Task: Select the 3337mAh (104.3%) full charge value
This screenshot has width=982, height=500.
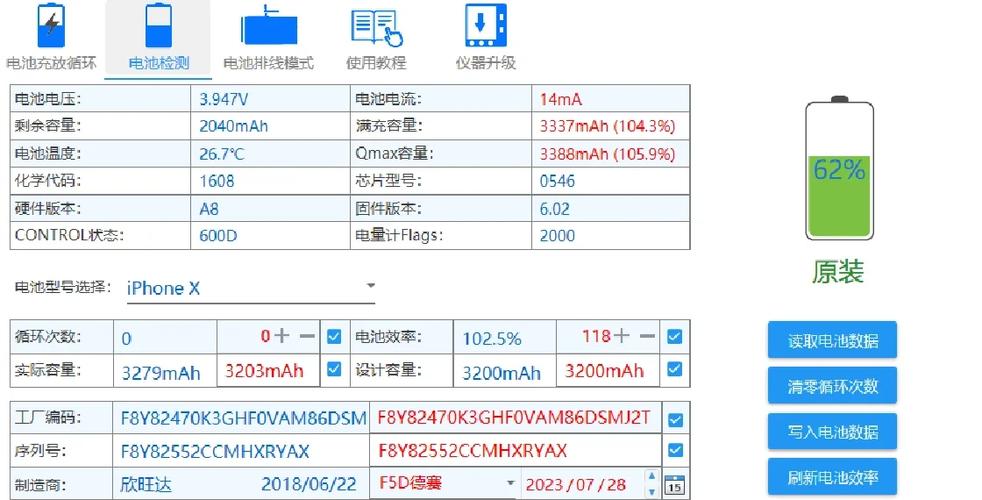Action: click(607, 126)
